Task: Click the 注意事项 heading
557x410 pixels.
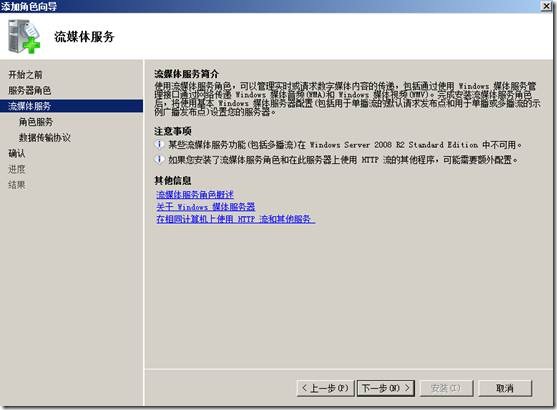Action: [x=173, y=131]
